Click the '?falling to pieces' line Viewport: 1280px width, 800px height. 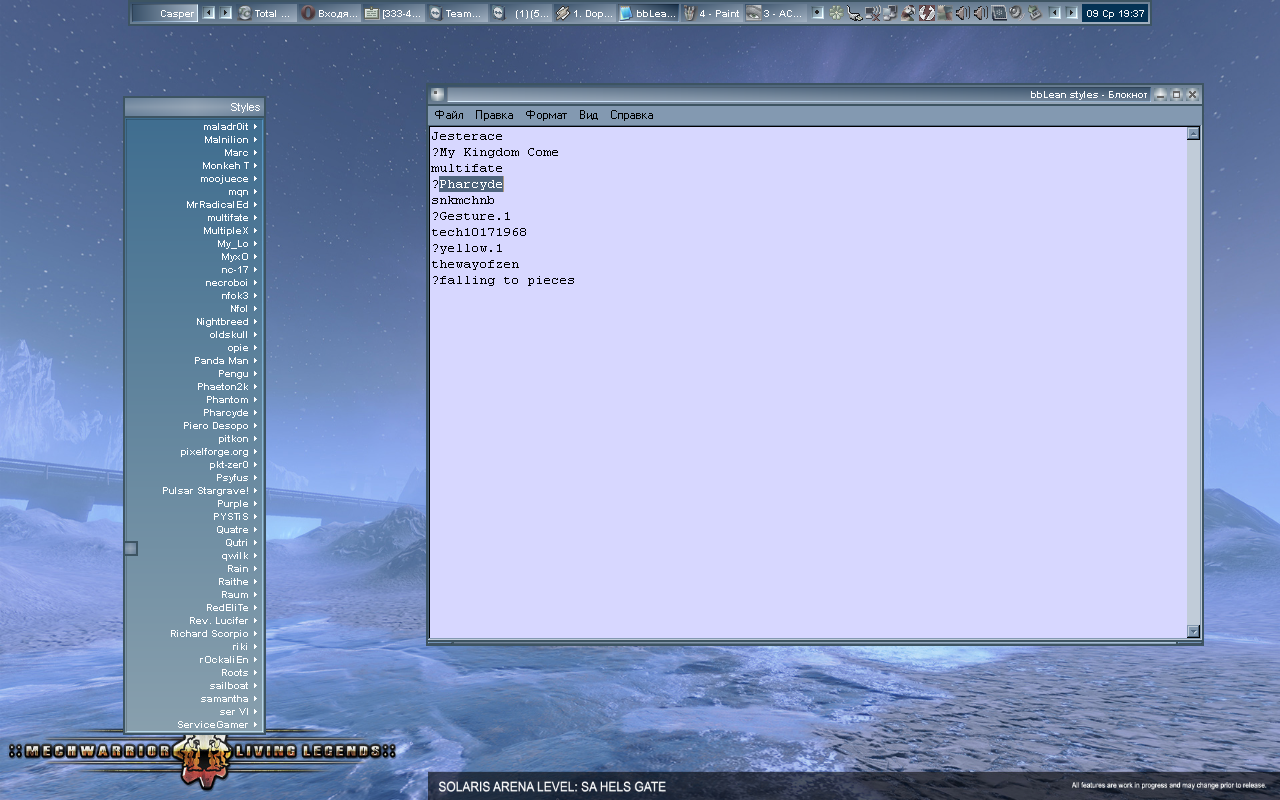click(x=503, y=280)
